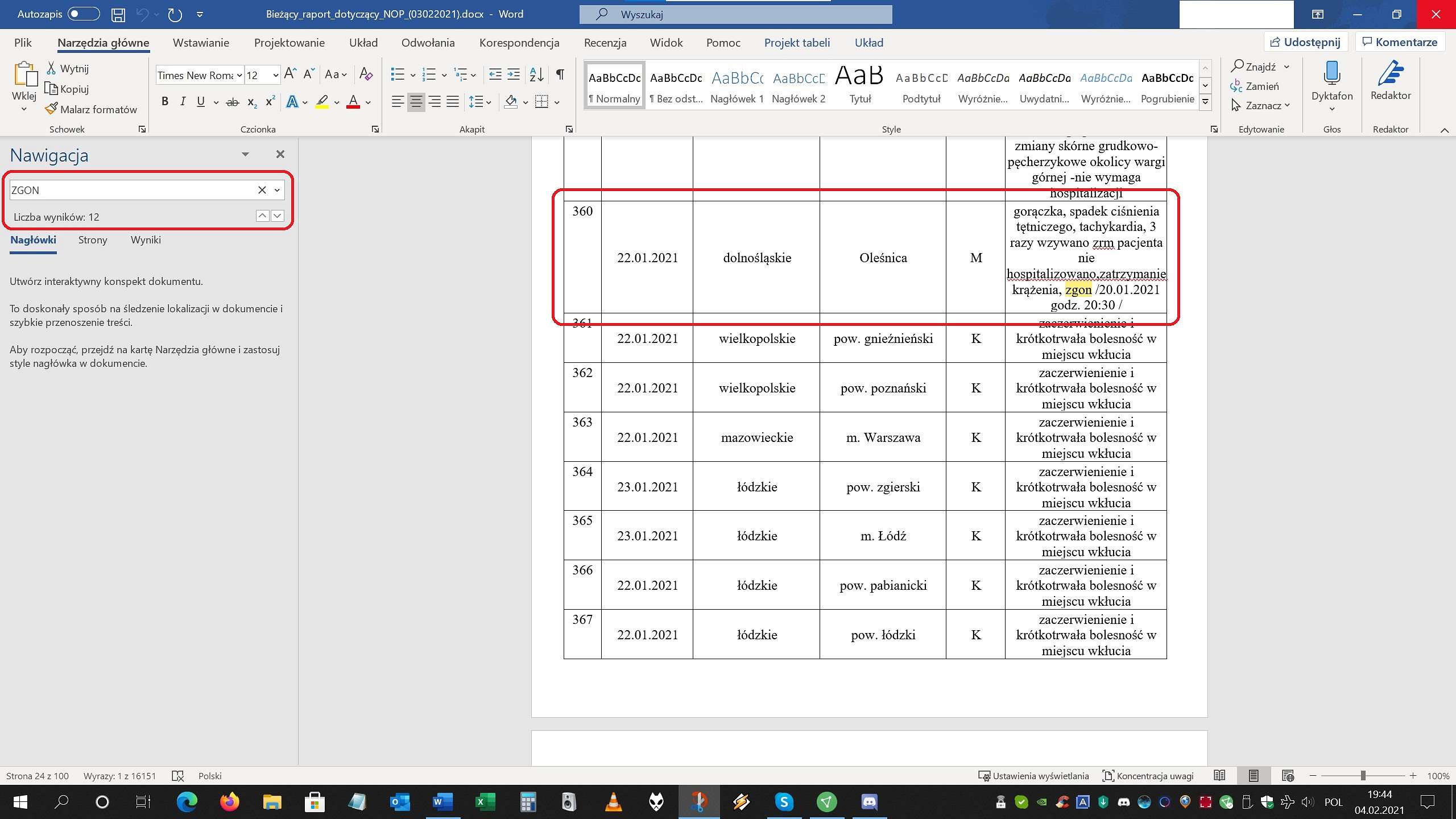
Task: Toggle subscript formatting
Action: (252, 102)
